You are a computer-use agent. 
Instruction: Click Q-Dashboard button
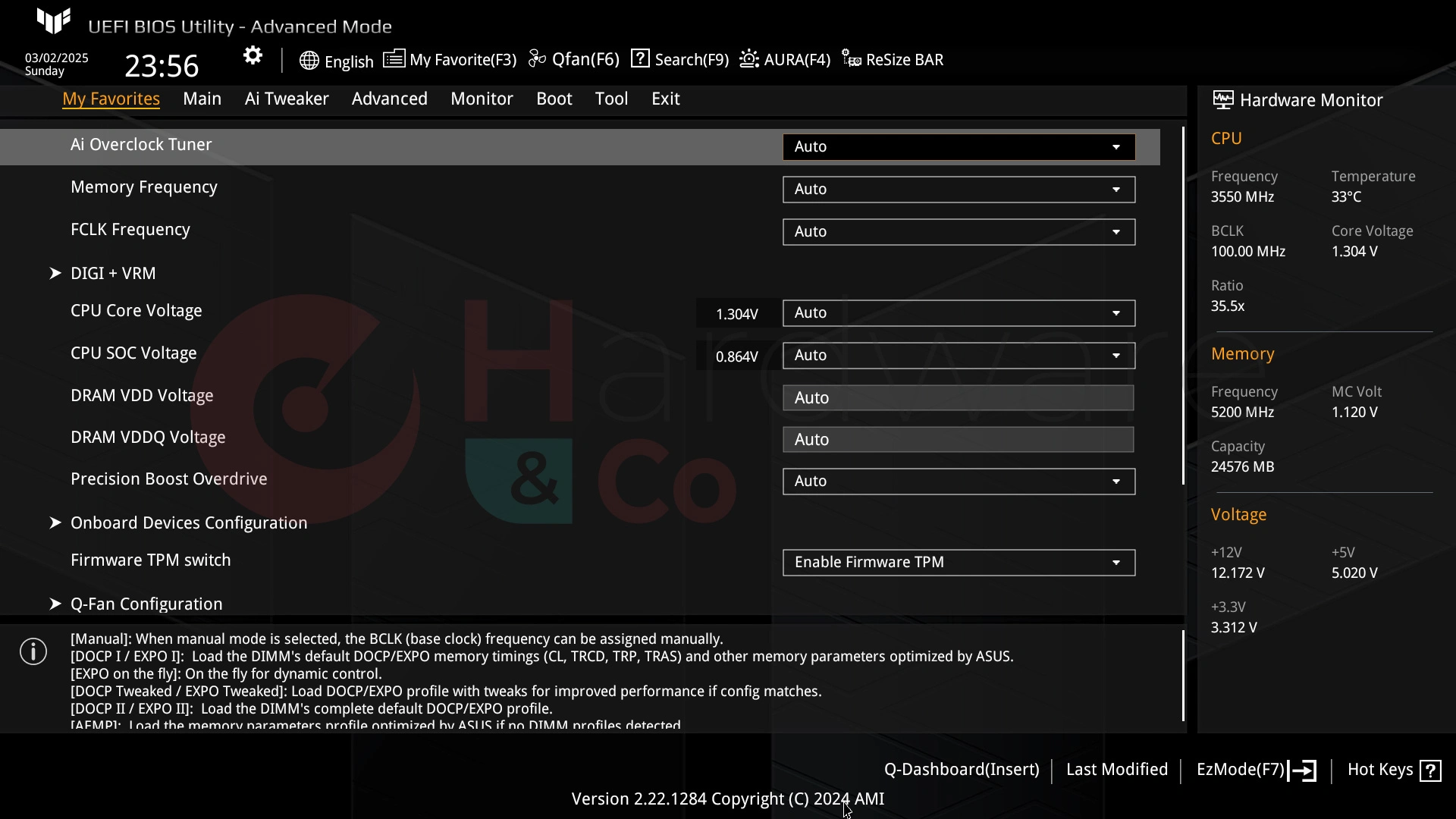pos(961,769)
